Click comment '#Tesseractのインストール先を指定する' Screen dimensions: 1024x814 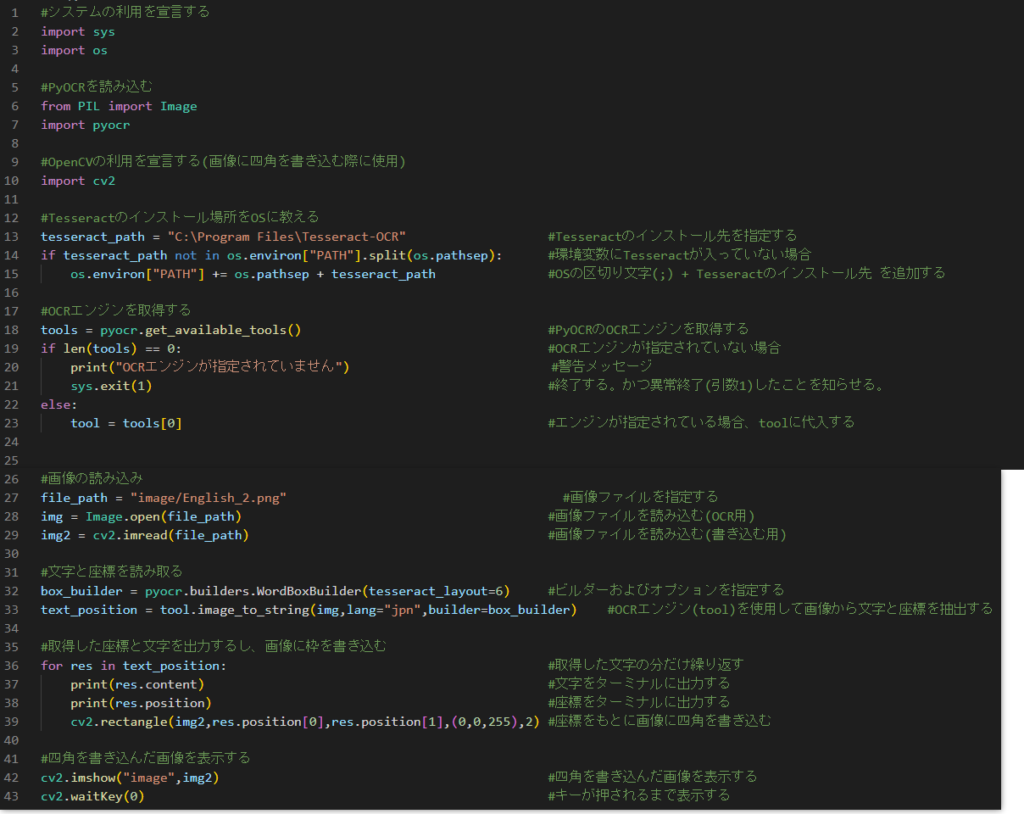click(672, 236)
